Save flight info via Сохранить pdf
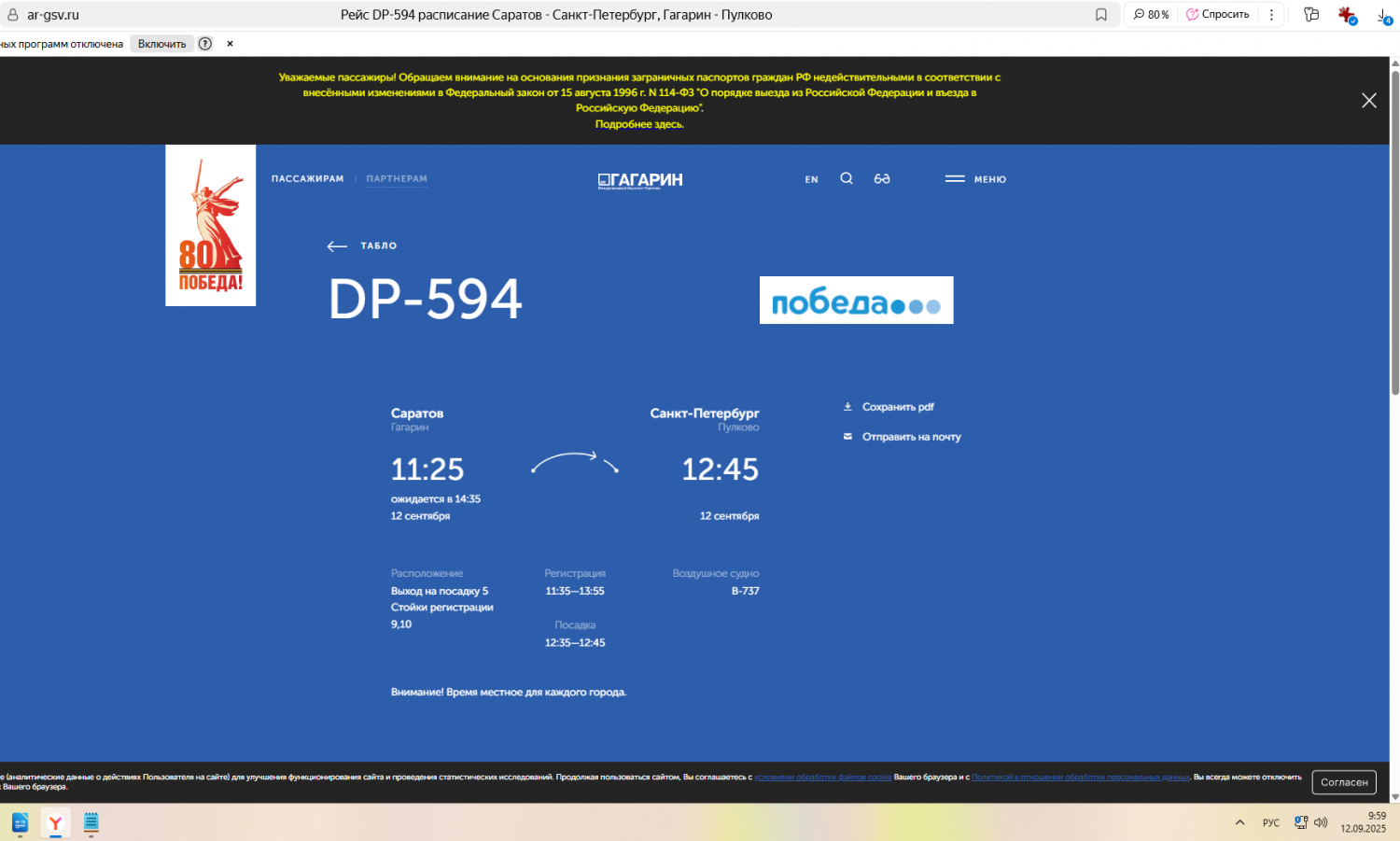 (x=897, y=407)
